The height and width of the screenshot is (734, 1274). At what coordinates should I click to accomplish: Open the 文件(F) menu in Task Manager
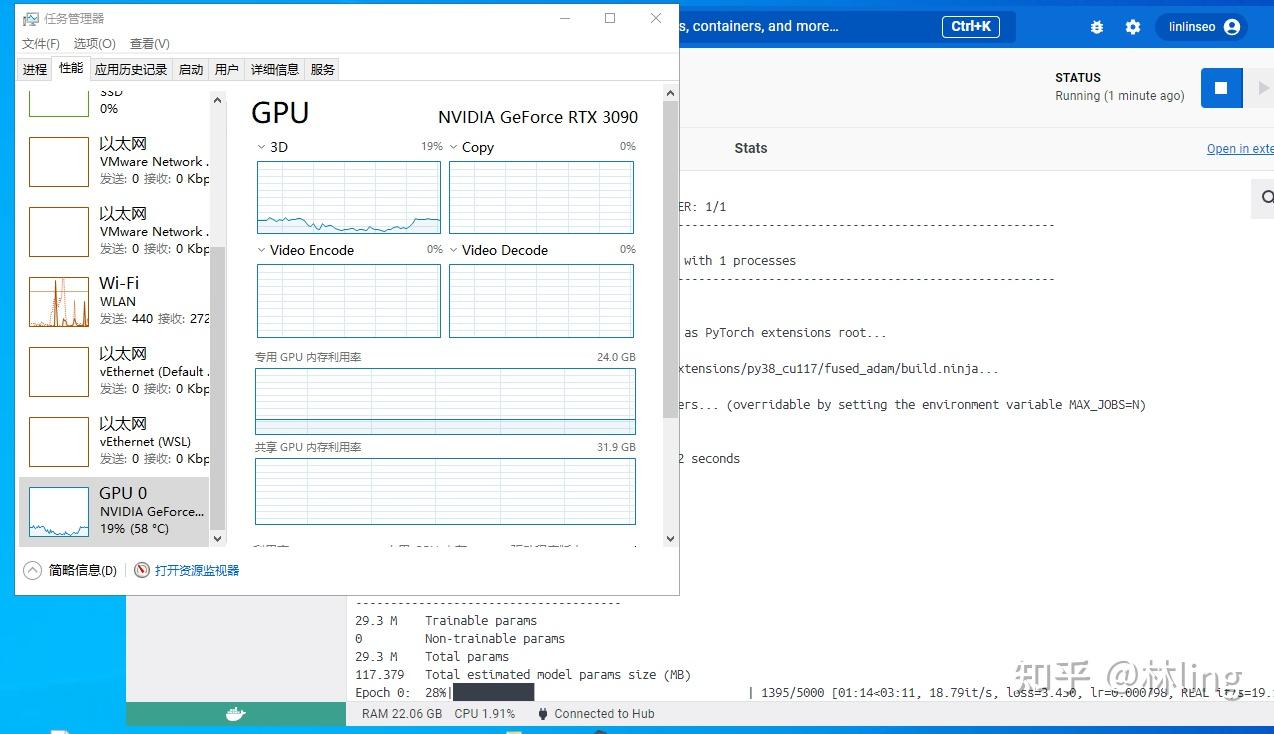(41, 44)
